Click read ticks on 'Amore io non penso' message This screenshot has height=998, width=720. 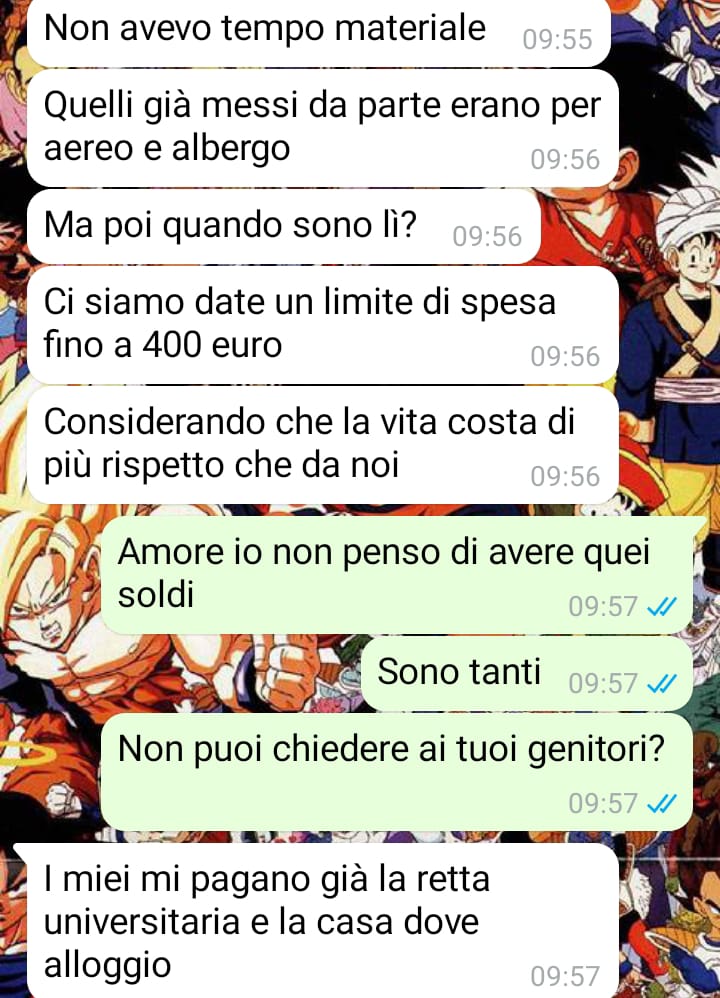[661, 607]
